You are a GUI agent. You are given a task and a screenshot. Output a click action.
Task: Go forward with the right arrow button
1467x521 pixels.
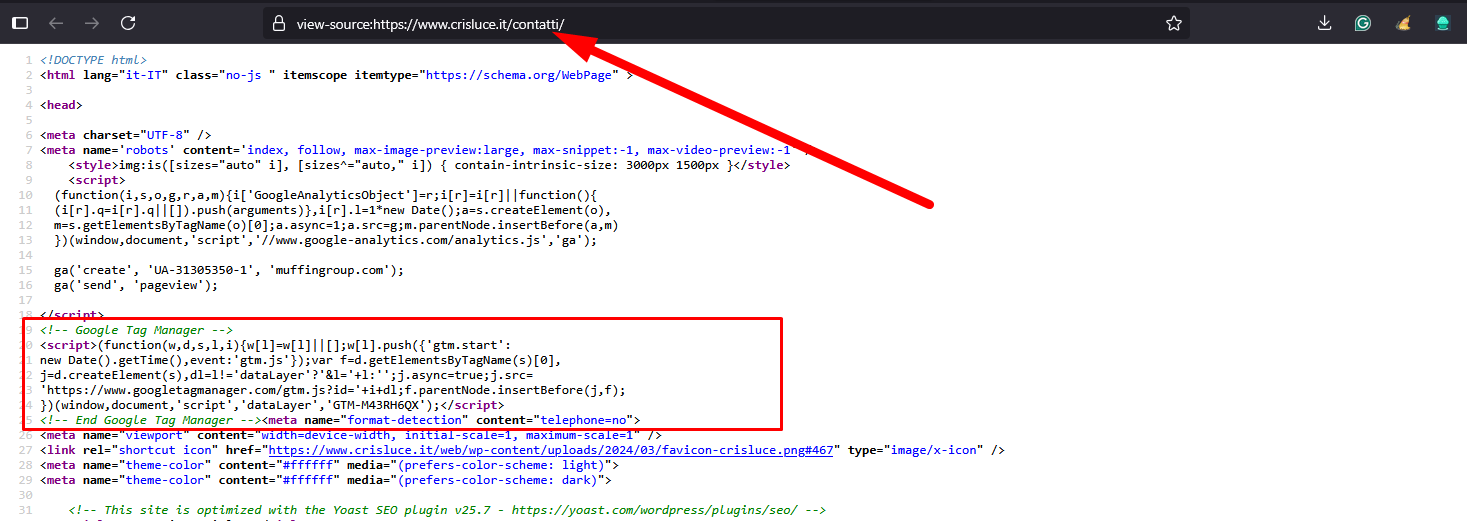click(92, 23)
